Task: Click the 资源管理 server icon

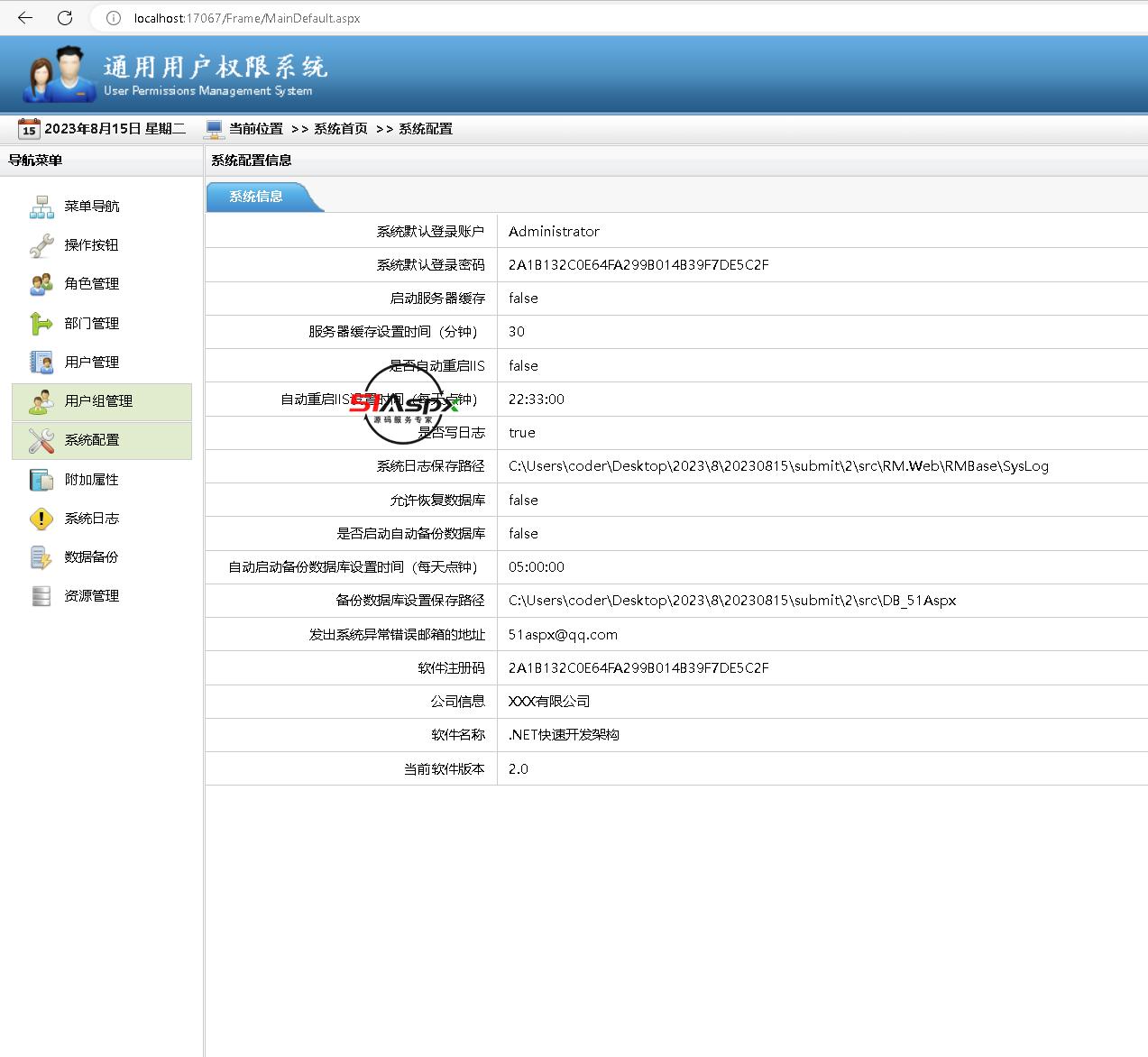Action: pos(41,596)
